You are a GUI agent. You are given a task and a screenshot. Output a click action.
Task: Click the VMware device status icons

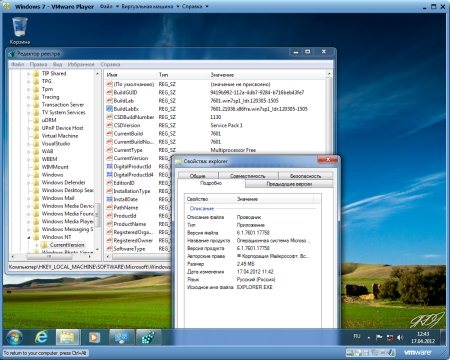pos(371,352)
